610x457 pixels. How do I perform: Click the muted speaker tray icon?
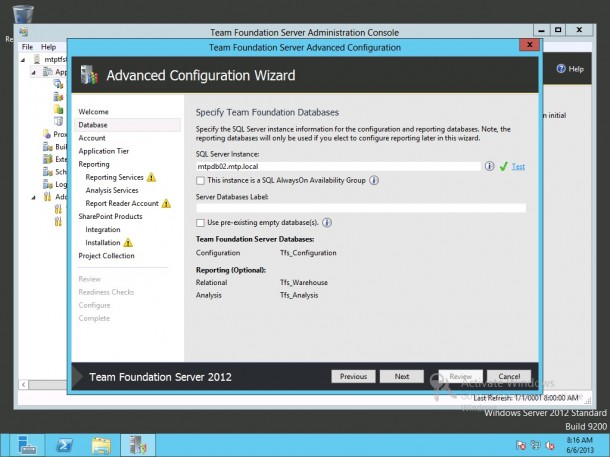pyautogui.click(x=550, y=445)
